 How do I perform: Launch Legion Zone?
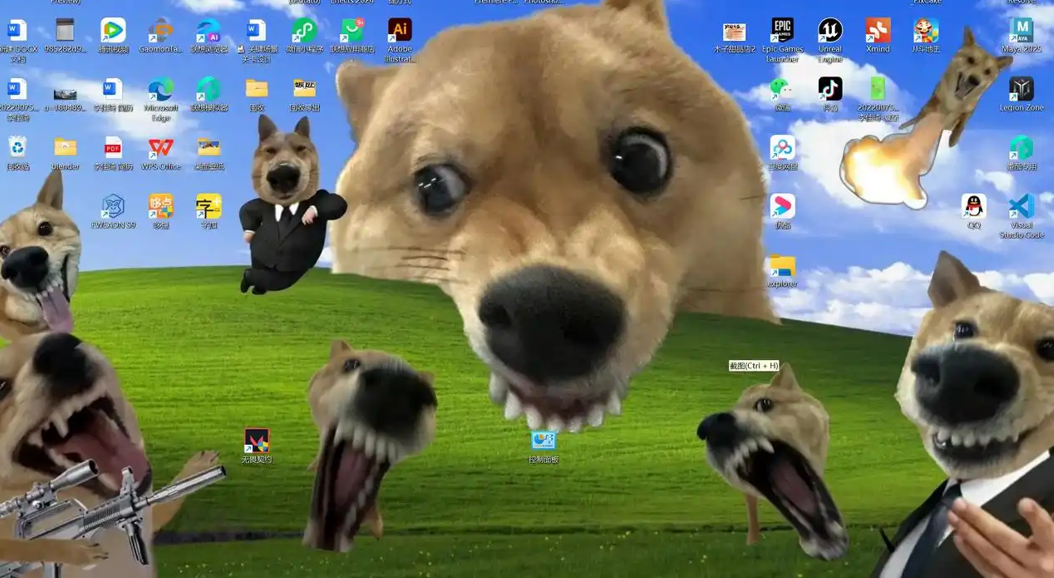(1021, 89)
